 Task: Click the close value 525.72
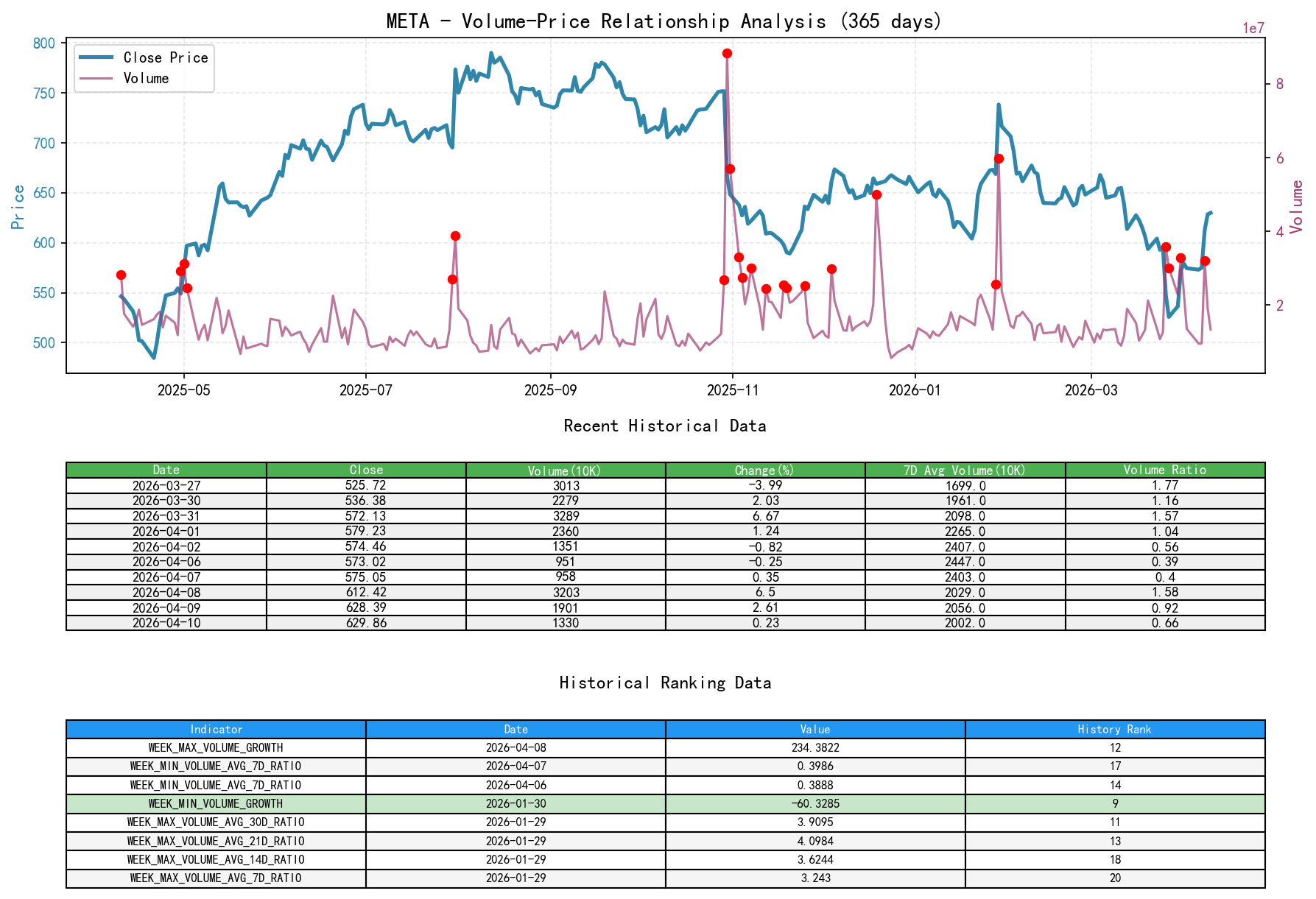click(366, 486)
